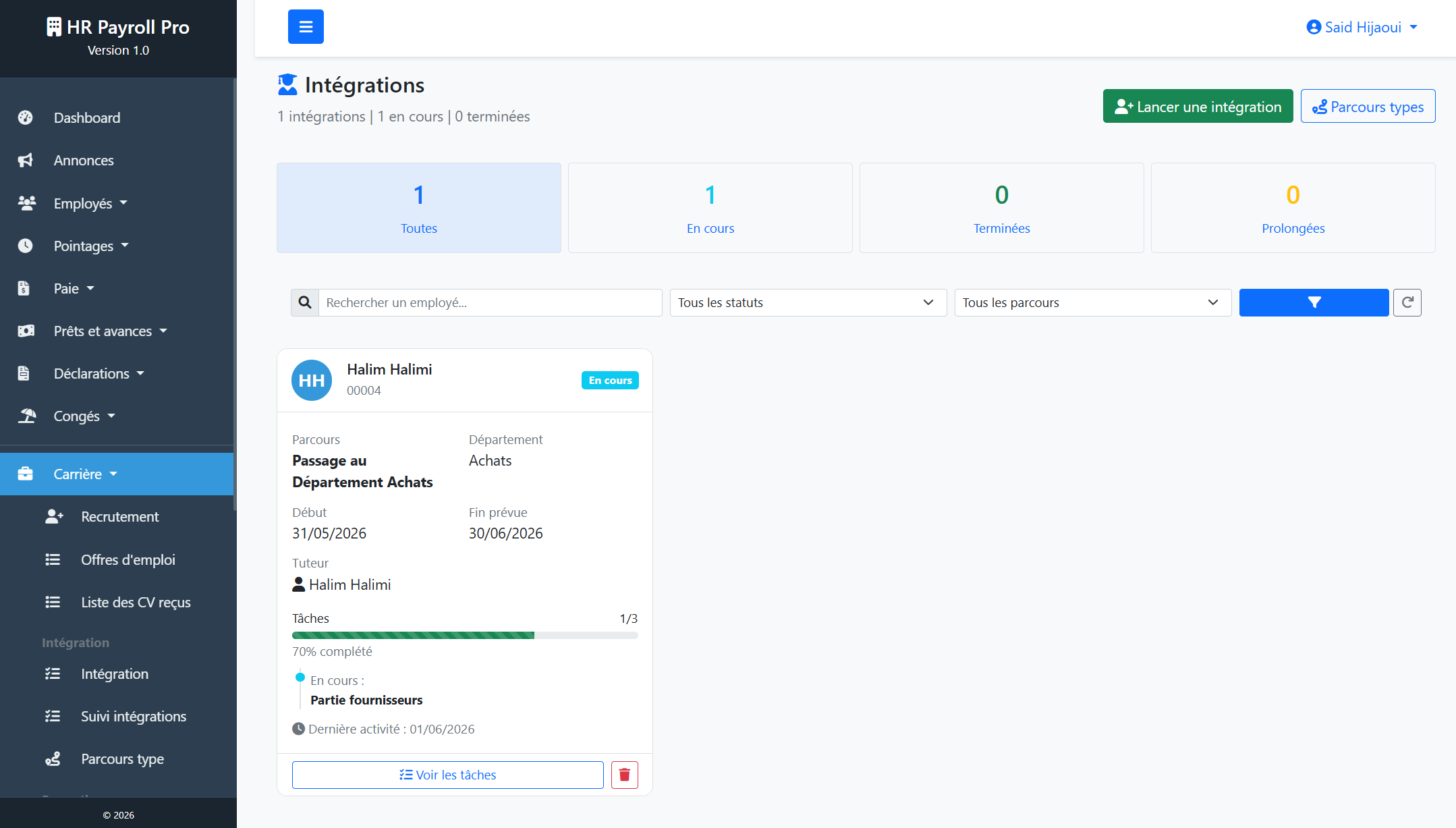Click the Dashboard gauge icon

click(26, 117)
